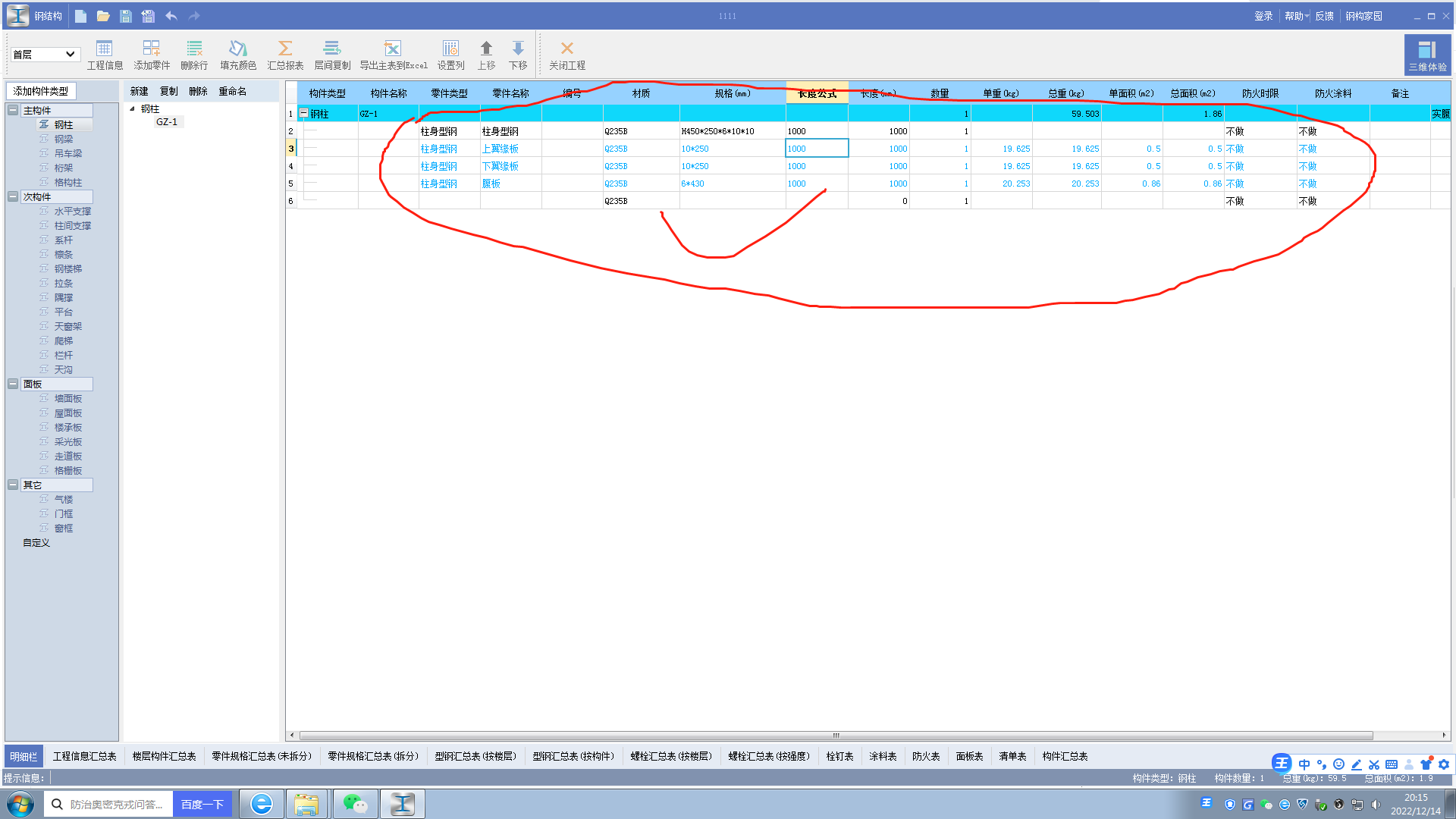Open WeChat from the taskbar
This screenshot has width=1456, height=819.
click(355, 804)
